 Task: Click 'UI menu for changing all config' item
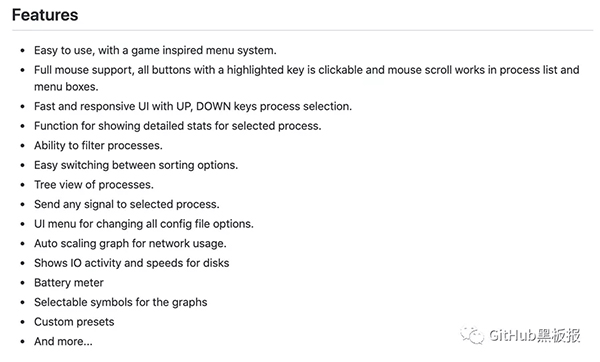pyautogui.click(x=144, y=224)
